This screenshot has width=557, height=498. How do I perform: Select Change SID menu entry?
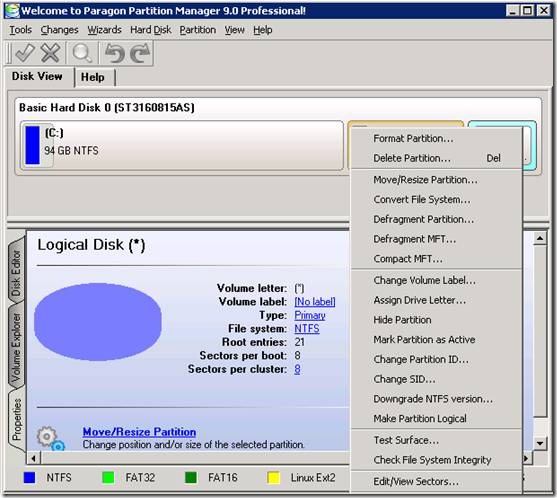(x=437, y=379)
